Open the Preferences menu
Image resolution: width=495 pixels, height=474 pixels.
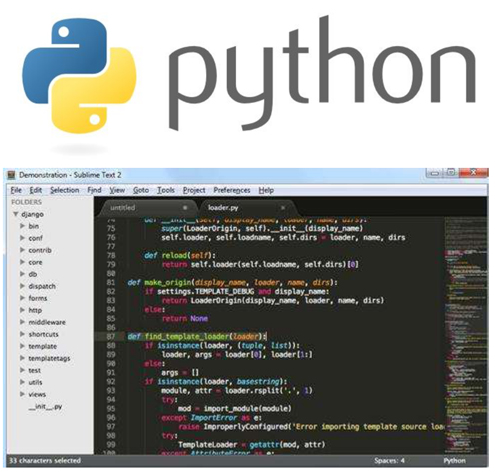point(232,190)
